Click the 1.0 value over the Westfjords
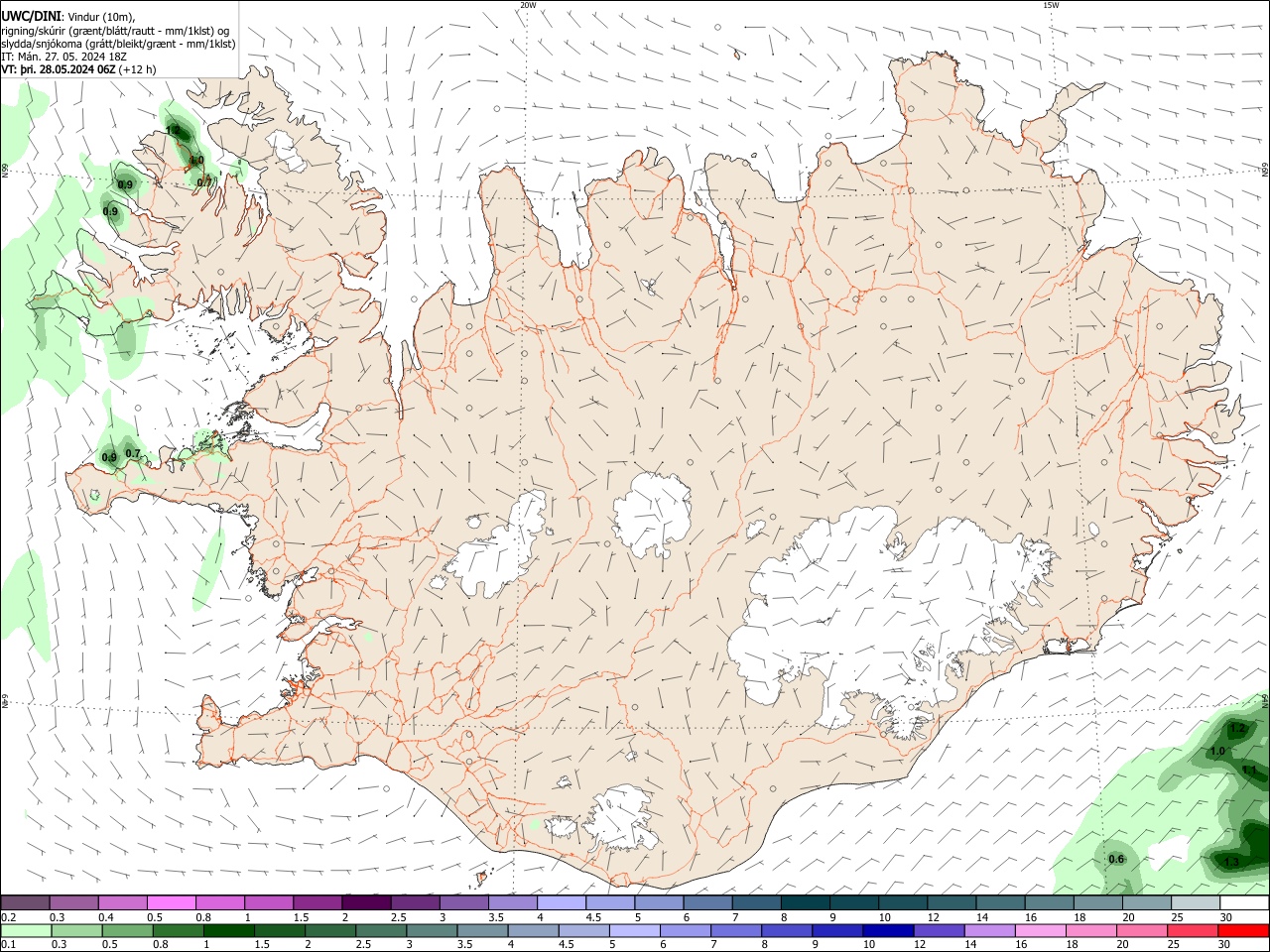This screenshot has height=952, width=1270. [196, 160]
